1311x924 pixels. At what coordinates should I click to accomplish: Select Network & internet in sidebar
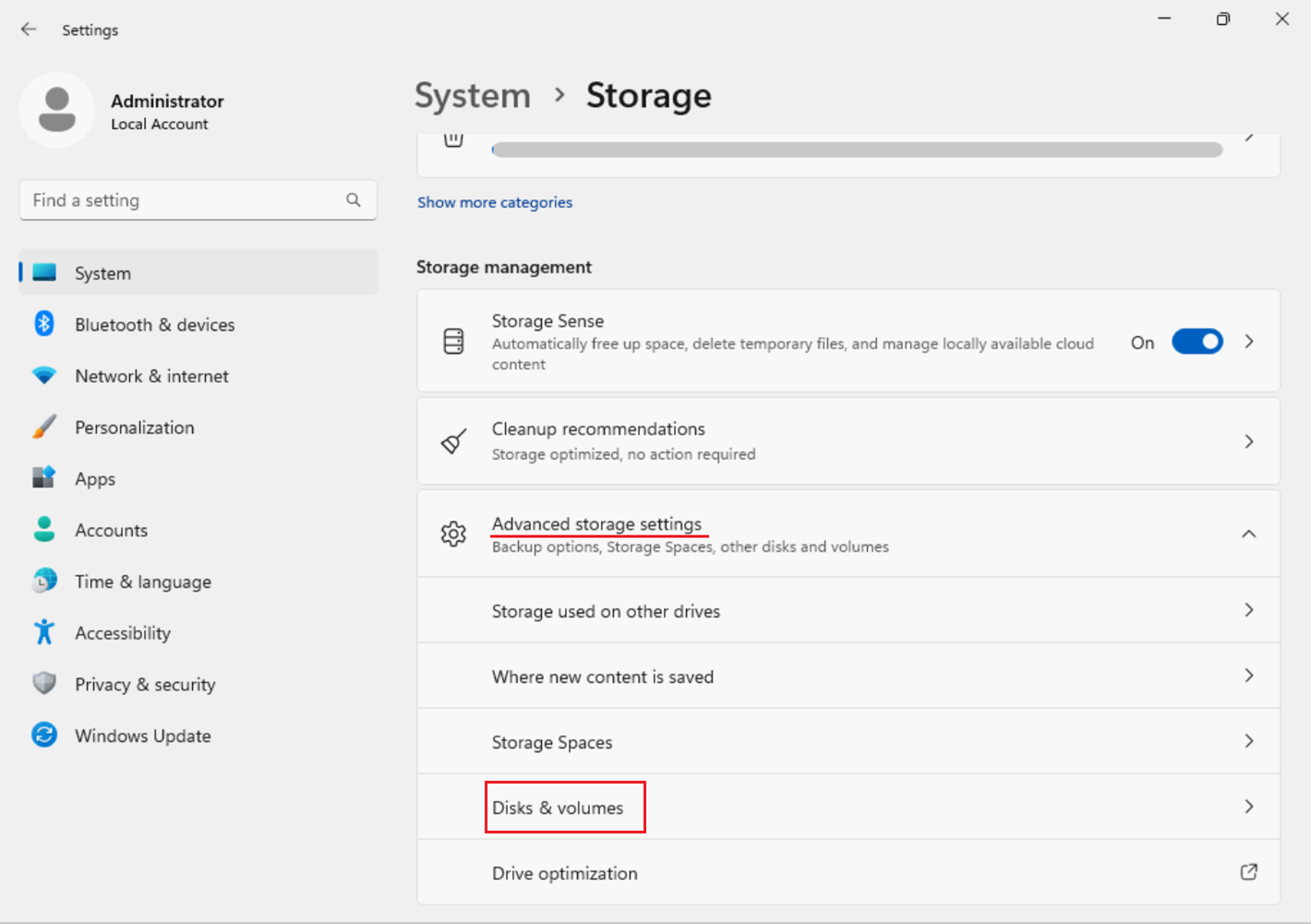pyautogui.click(x=198, y=376)
